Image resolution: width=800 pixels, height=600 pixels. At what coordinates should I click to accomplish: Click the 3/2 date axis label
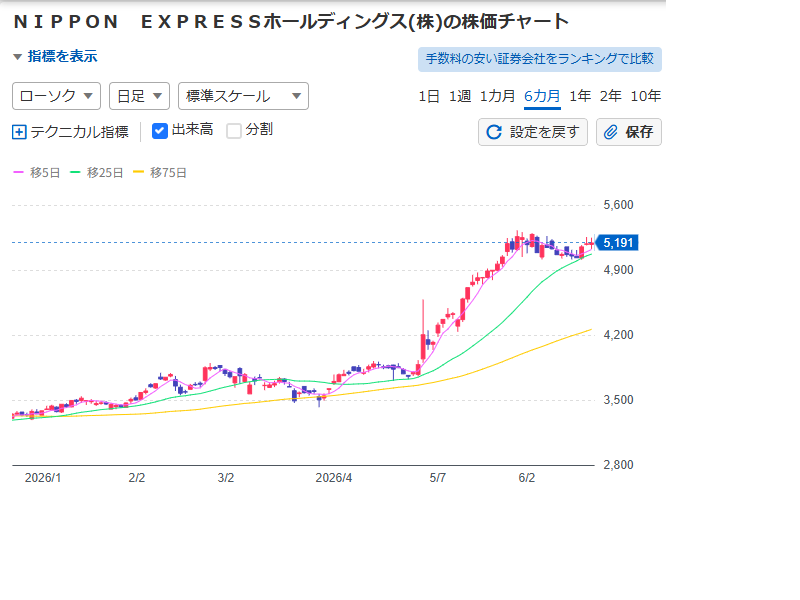click(226, 478)
